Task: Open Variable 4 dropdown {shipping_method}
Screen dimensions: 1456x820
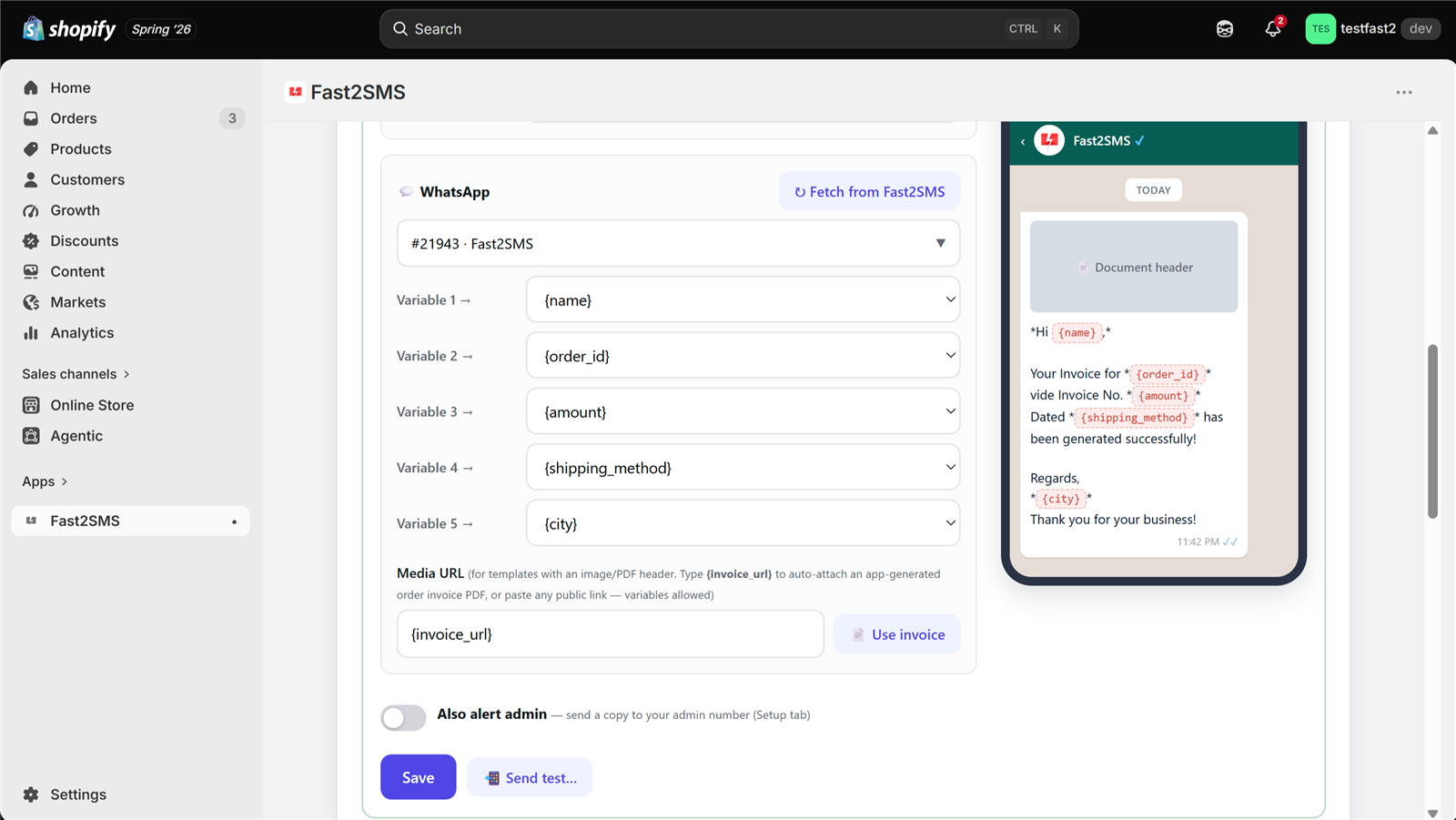Action: pyautogui.click(x=743, y=468)
